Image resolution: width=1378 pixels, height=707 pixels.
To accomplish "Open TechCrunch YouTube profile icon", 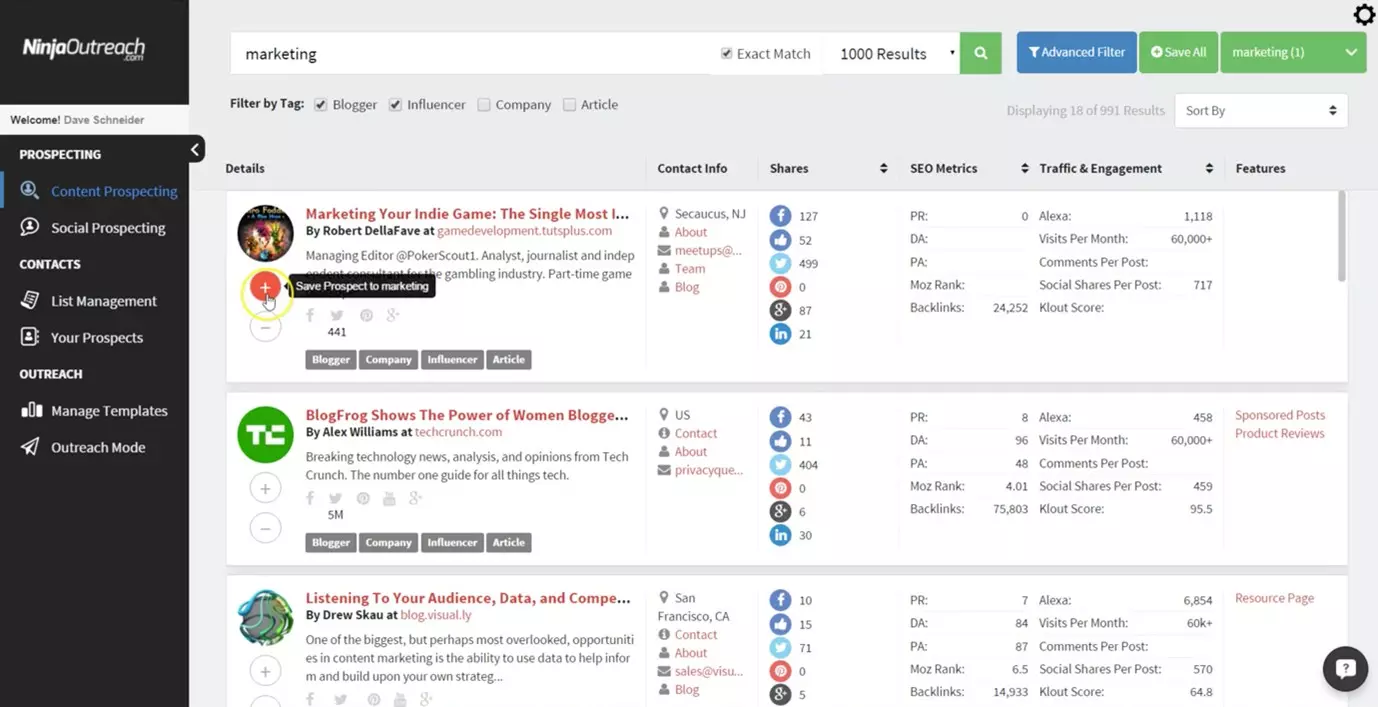I will point(389,498).
